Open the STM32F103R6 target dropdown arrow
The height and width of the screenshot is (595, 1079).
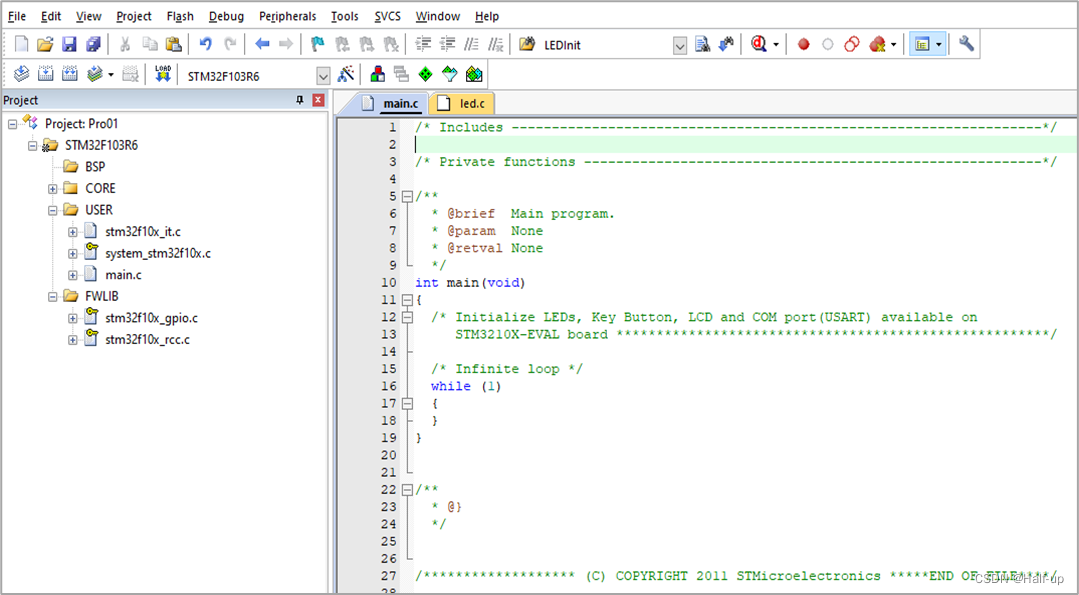tap(323, 76)
